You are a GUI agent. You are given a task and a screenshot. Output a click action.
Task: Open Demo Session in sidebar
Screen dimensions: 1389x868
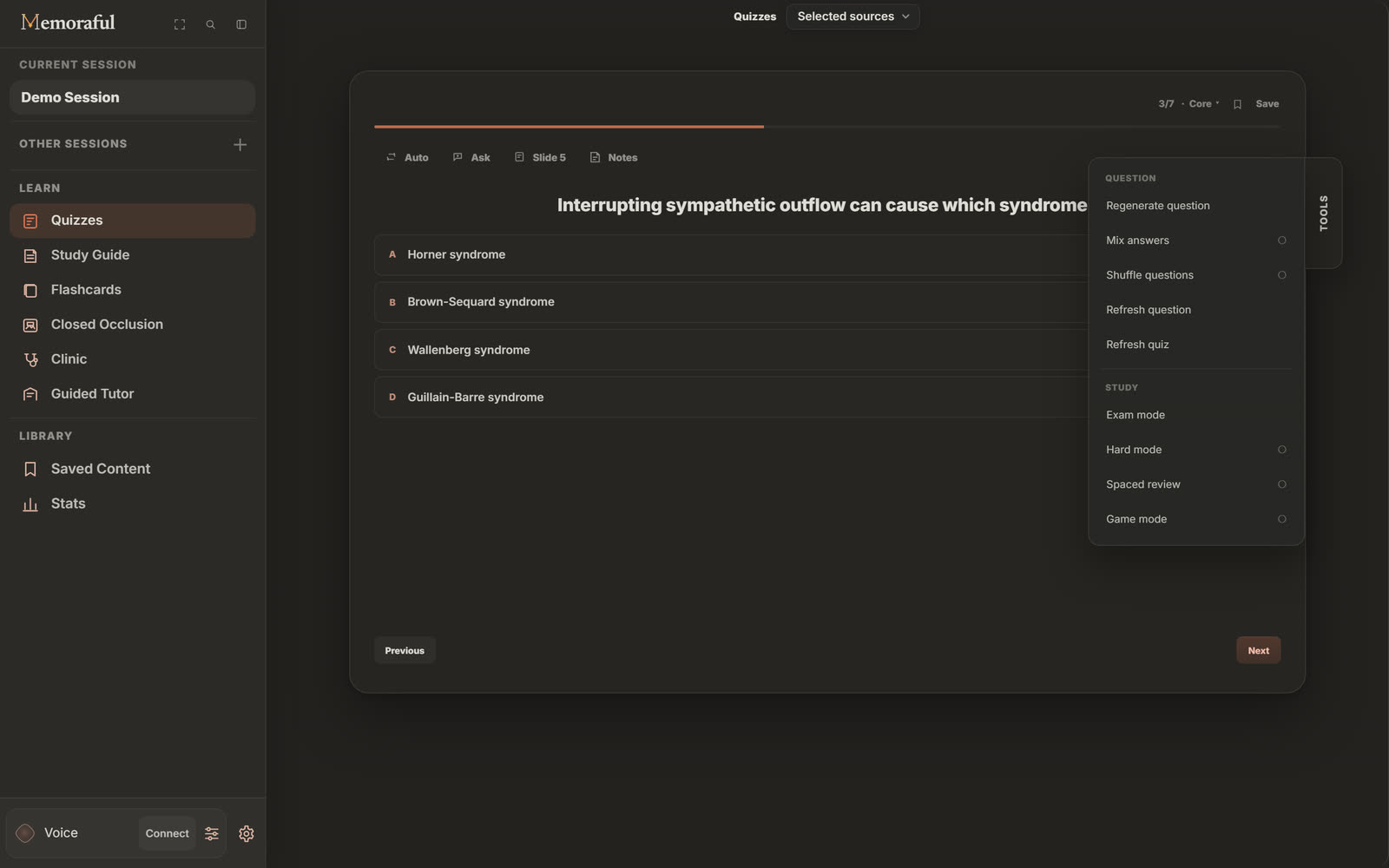[132, 97]
